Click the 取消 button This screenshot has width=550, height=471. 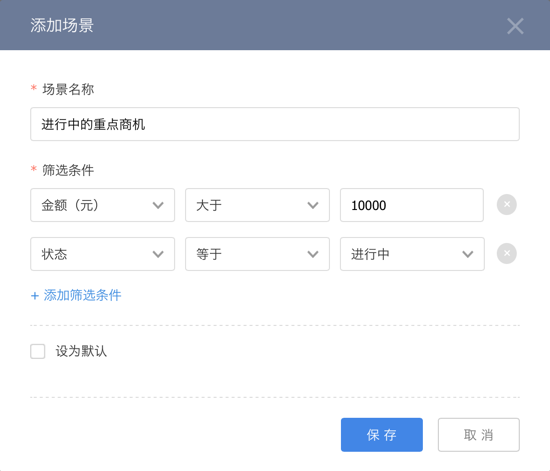478,435
